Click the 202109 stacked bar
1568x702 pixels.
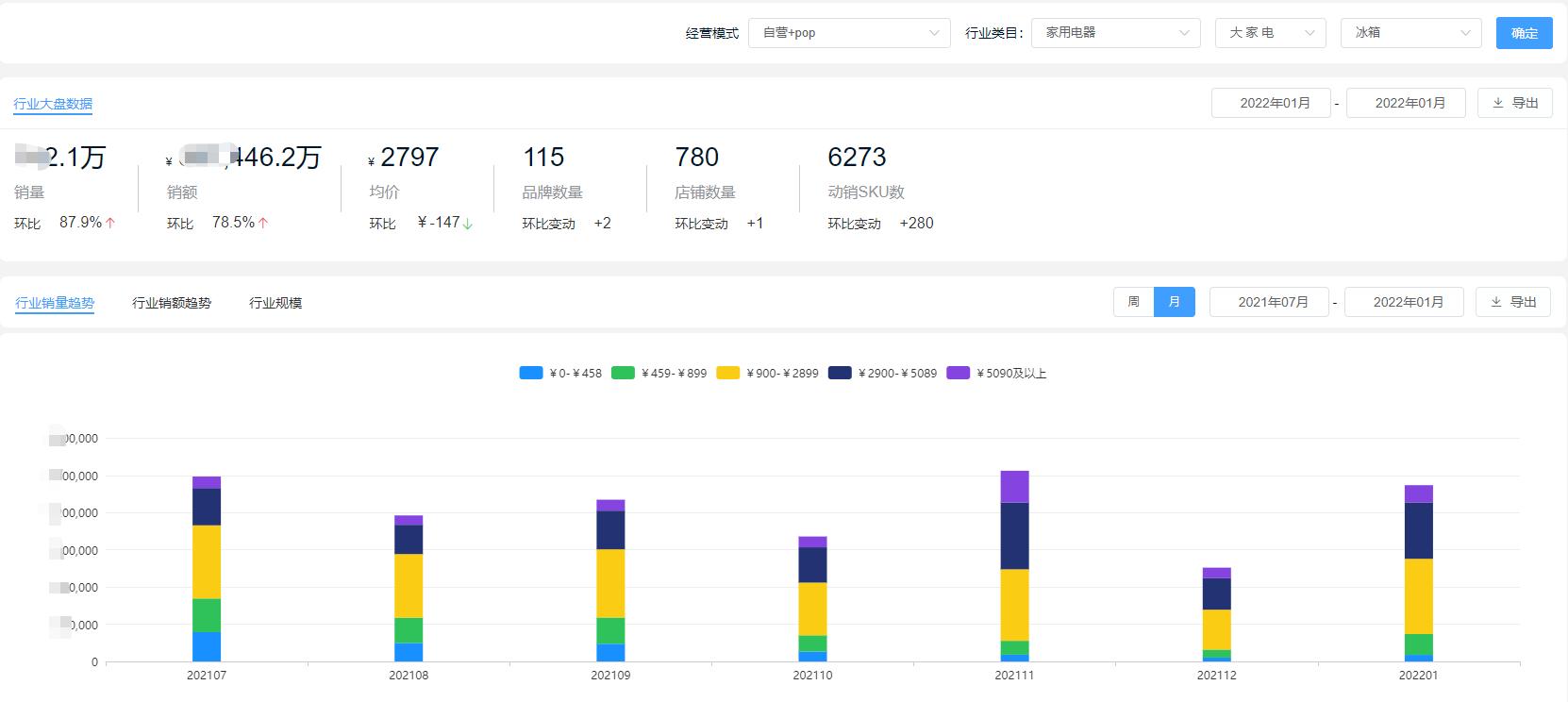(610, 580)
